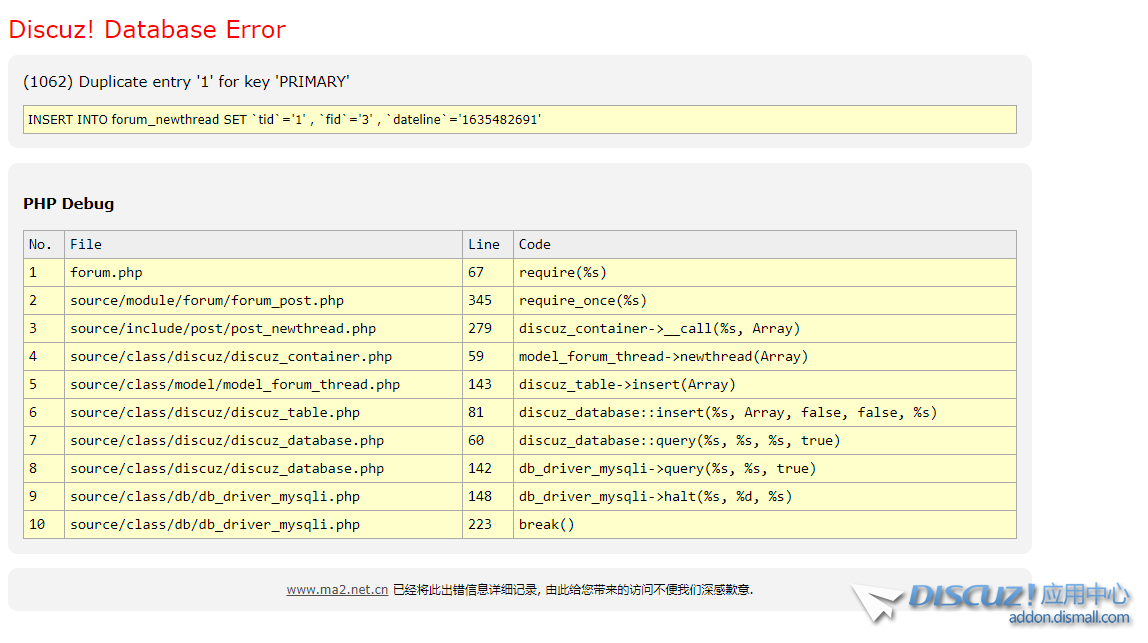Click the File column header
This screenshot has height=643, width=1148.
tap(86, 245)
